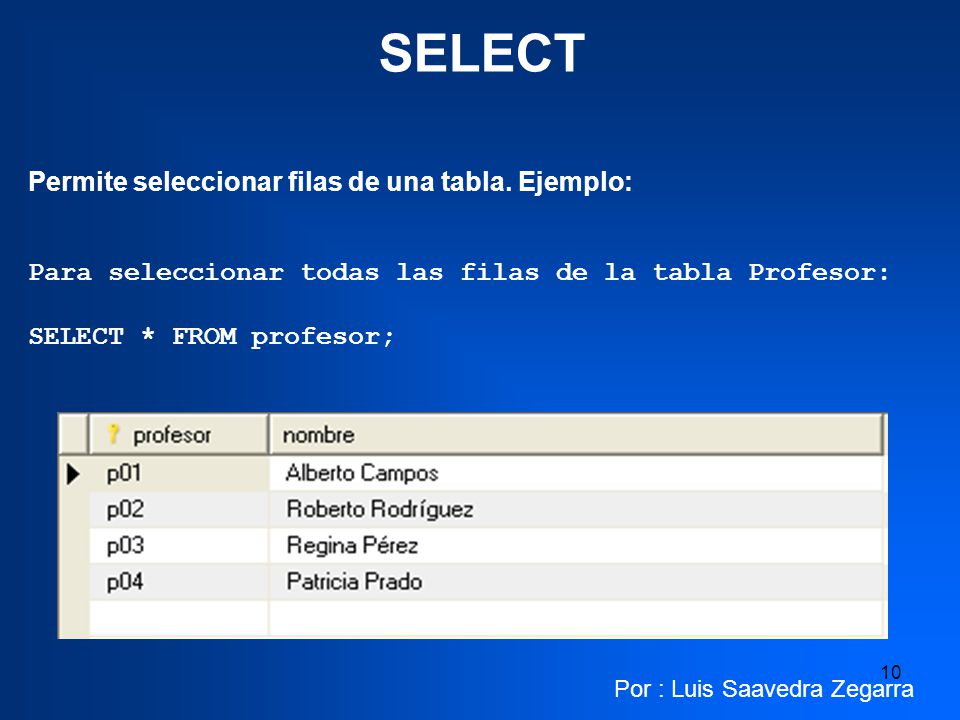The image size is (960, 720).
Task: Click the p02 cell
Action: tap(179, 509)
